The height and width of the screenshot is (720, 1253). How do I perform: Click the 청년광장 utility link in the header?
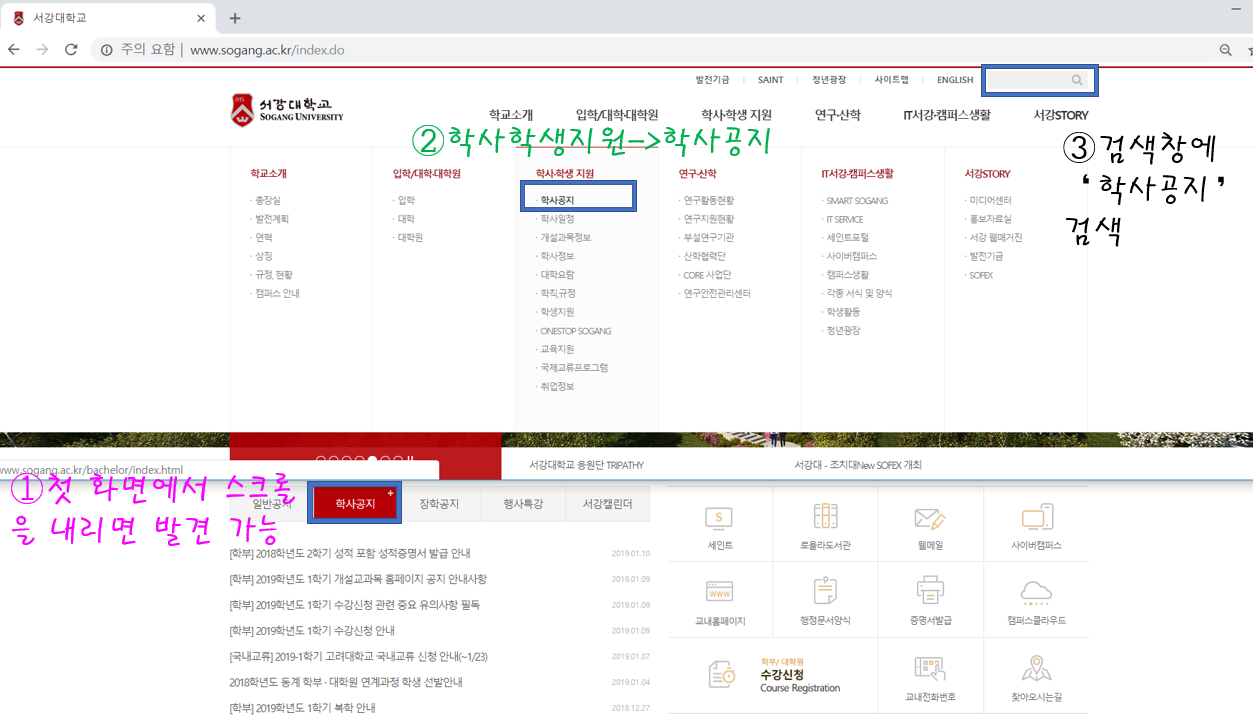point(829,80)
